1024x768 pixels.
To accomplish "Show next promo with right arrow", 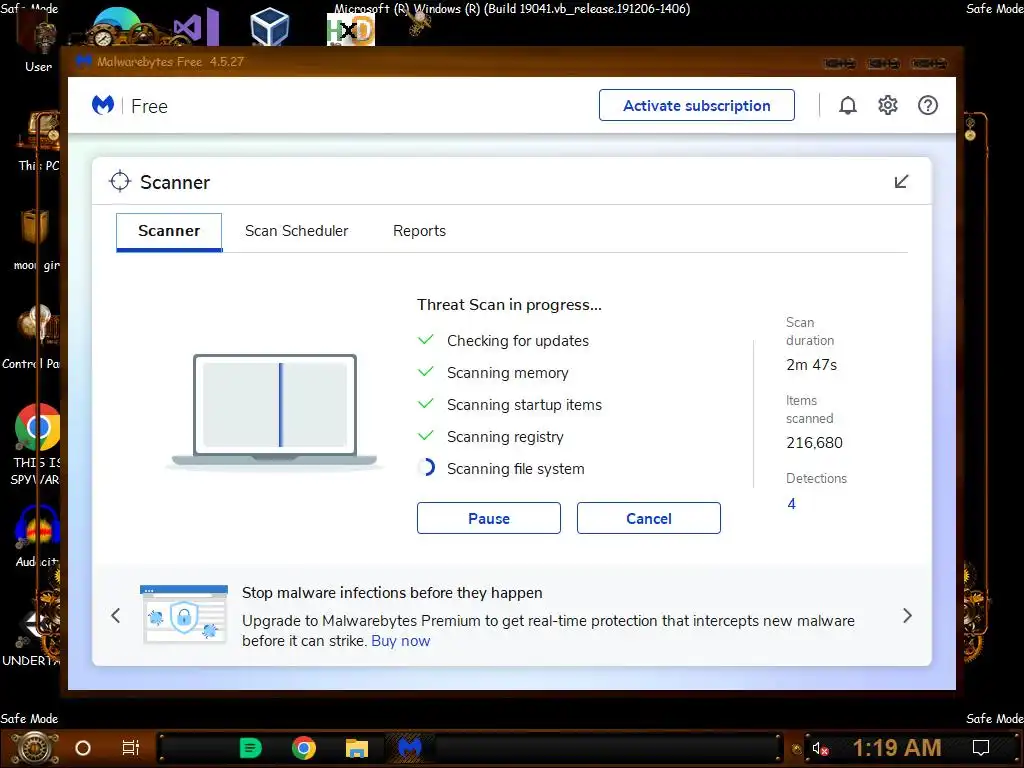I will click(x=907, y=615).
